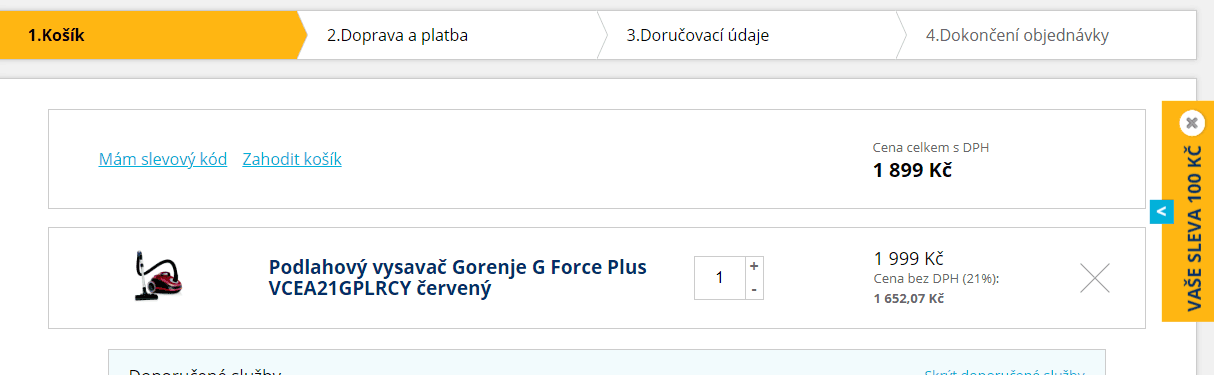This screenshot has width=1214, height=375.
Task: Close the Vaše sleva 100 Kč banner
Action: 1191,123
